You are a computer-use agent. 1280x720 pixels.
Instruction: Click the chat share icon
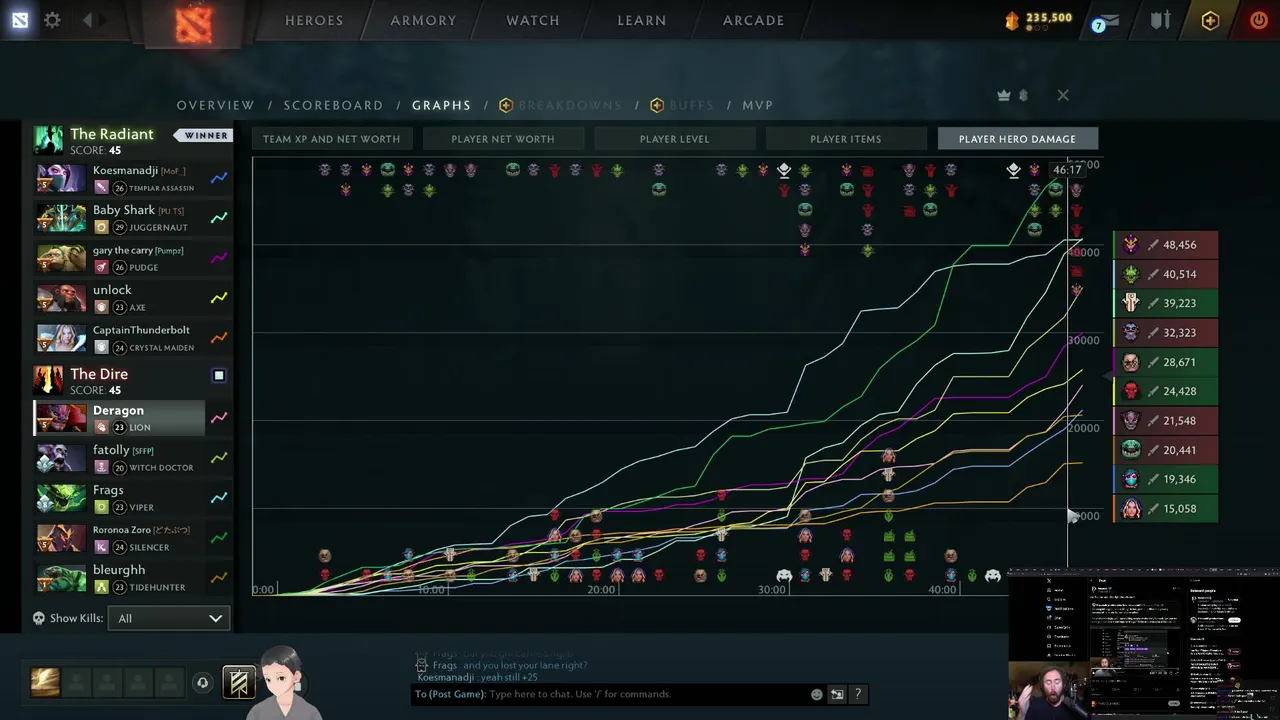point(837,694)
